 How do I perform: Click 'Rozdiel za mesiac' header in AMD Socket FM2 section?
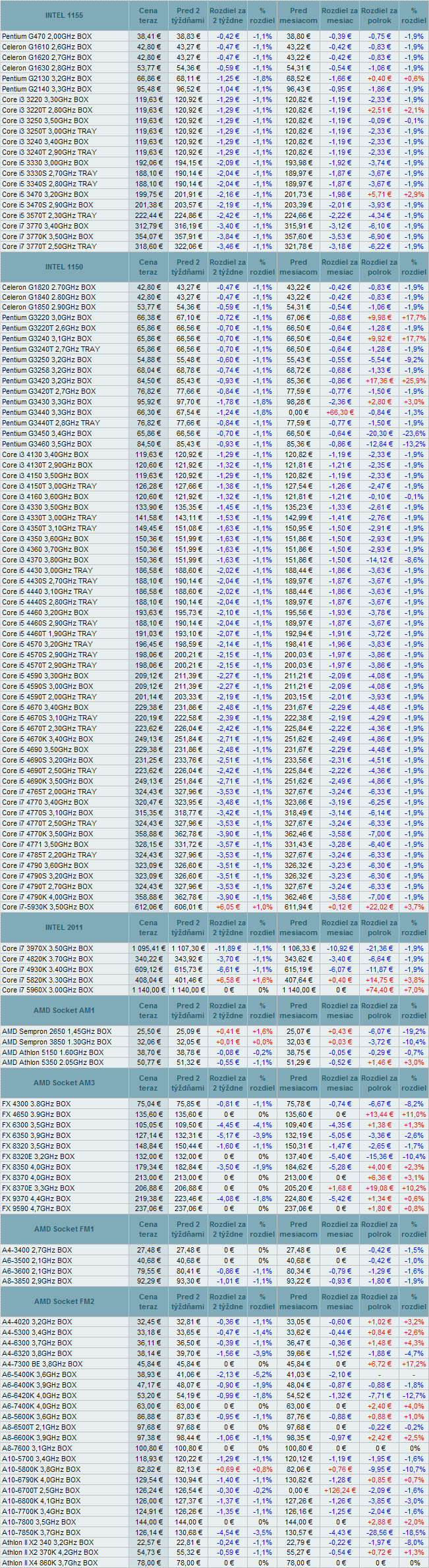coord(340,1301)
